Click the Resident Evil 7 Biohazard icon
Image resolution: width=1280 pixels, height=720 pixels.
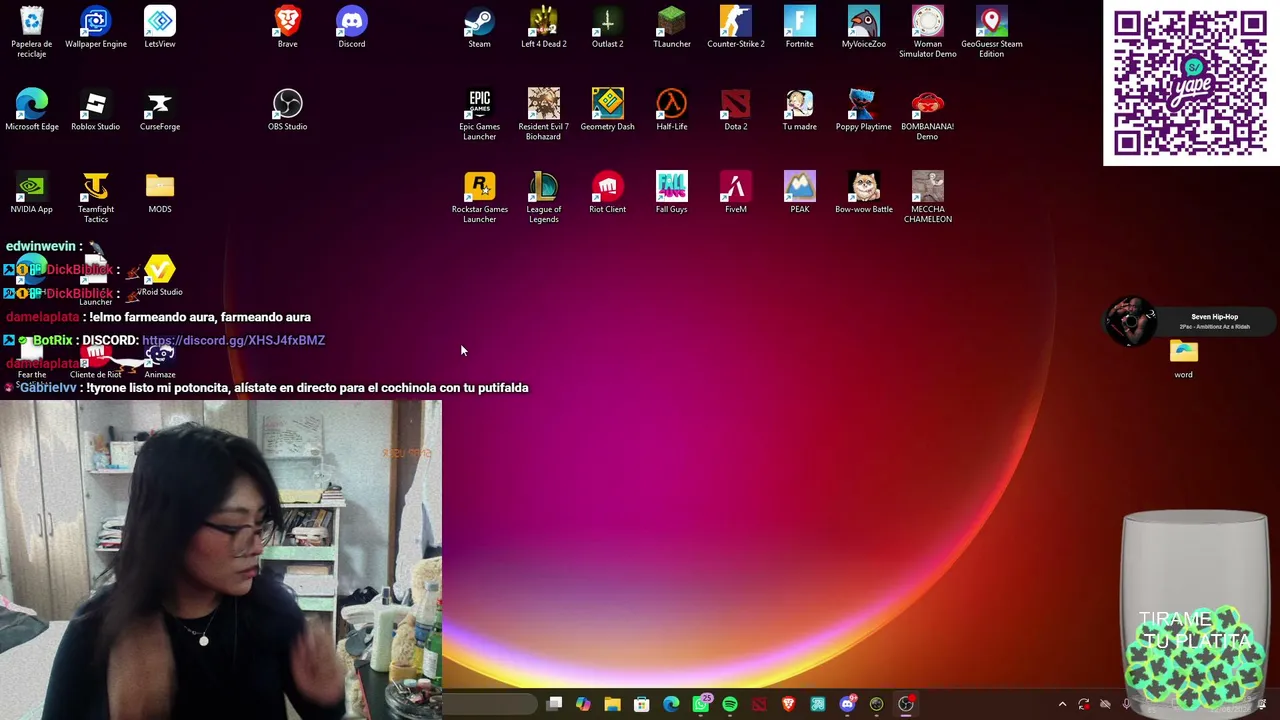[x=544, y=115]
